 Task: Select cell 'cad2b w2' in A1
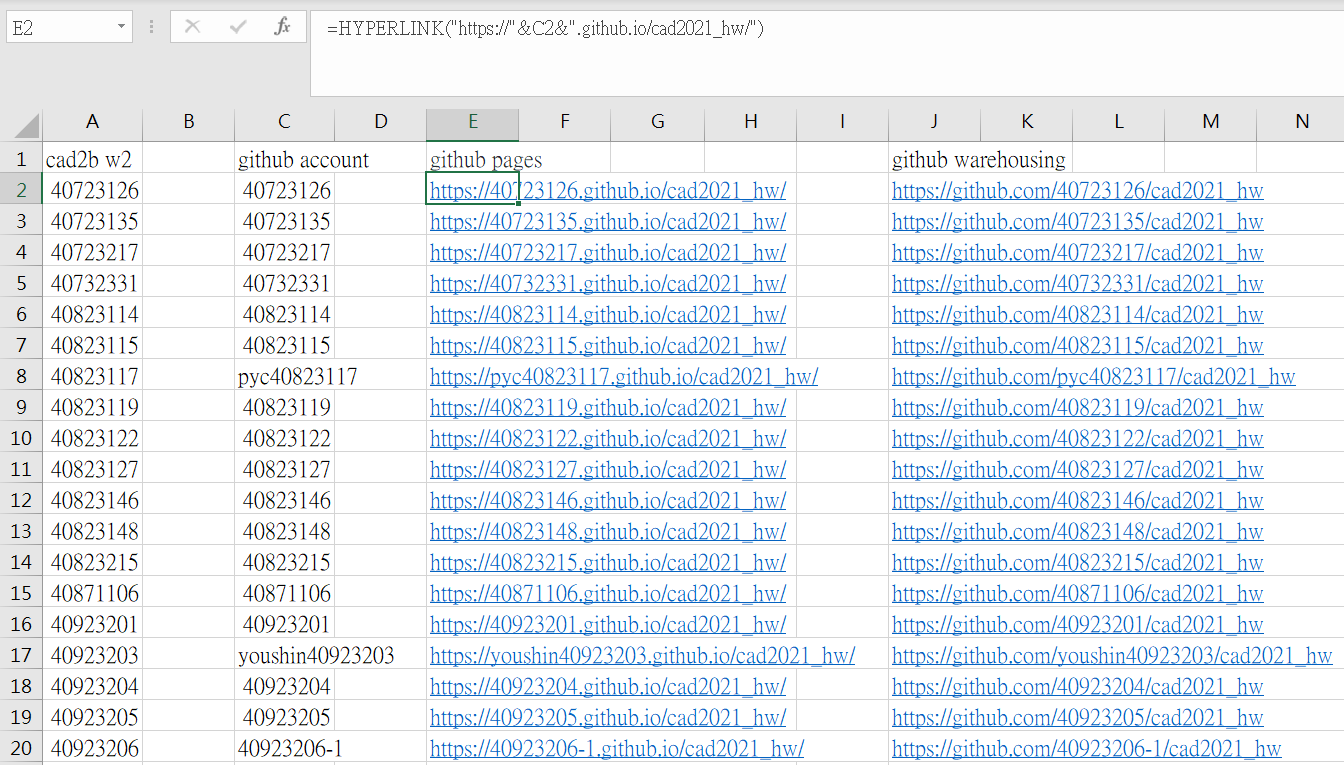tap(92, 159)
